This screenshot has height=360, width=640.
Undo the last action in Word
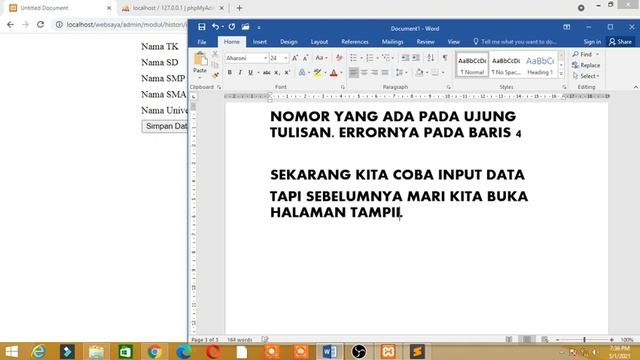pos(215,27)
